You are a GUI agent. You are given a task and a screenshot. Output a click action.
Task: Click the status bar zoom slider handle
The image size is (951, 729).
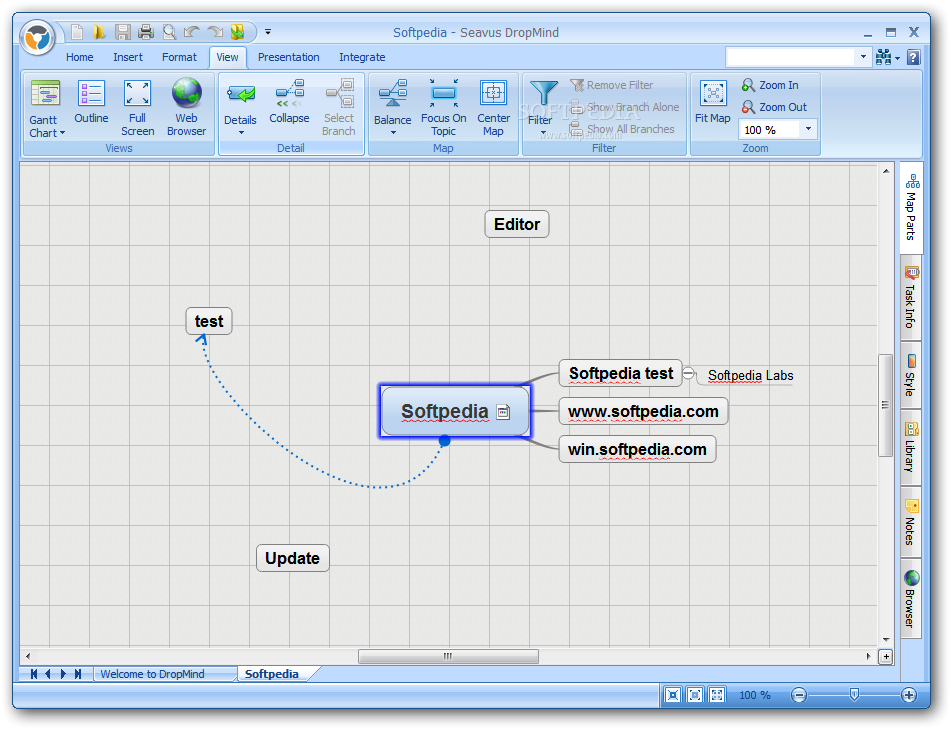click(854, 694)
